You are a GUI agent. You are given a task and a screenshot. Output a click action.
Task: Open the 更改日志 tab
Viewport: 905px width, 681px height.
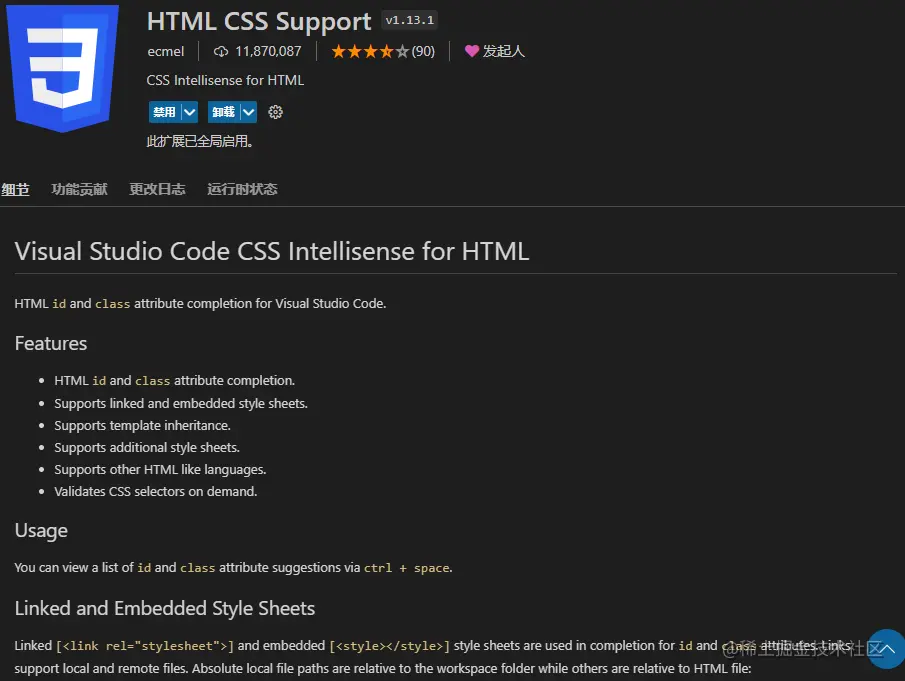tap(157, 189)
